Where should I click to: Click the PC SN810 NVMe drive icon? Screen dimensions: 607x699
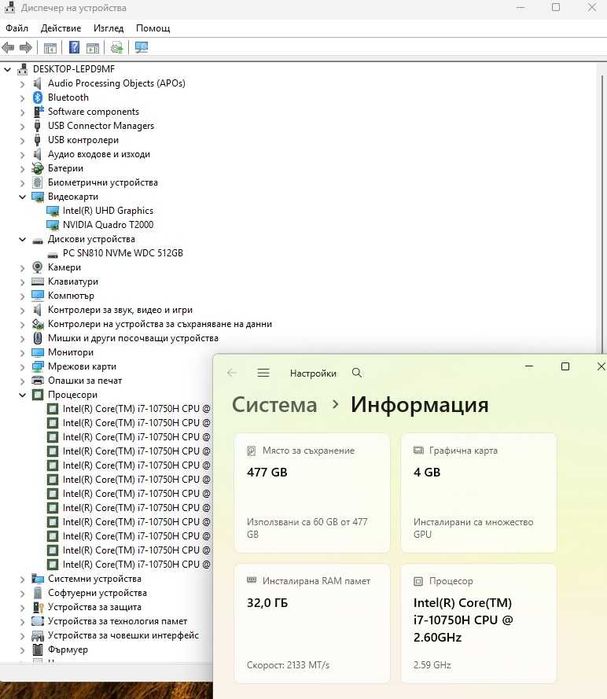[x=53, y=255]
